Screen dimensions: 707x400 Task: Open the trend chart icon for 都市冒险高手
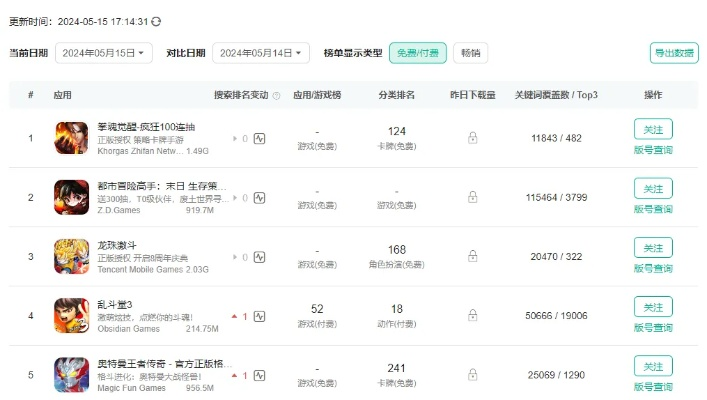point(259,198)
